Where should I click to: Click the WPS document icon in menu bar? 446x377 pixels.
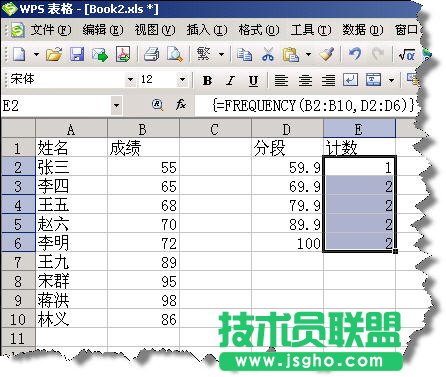click(17, 30)
